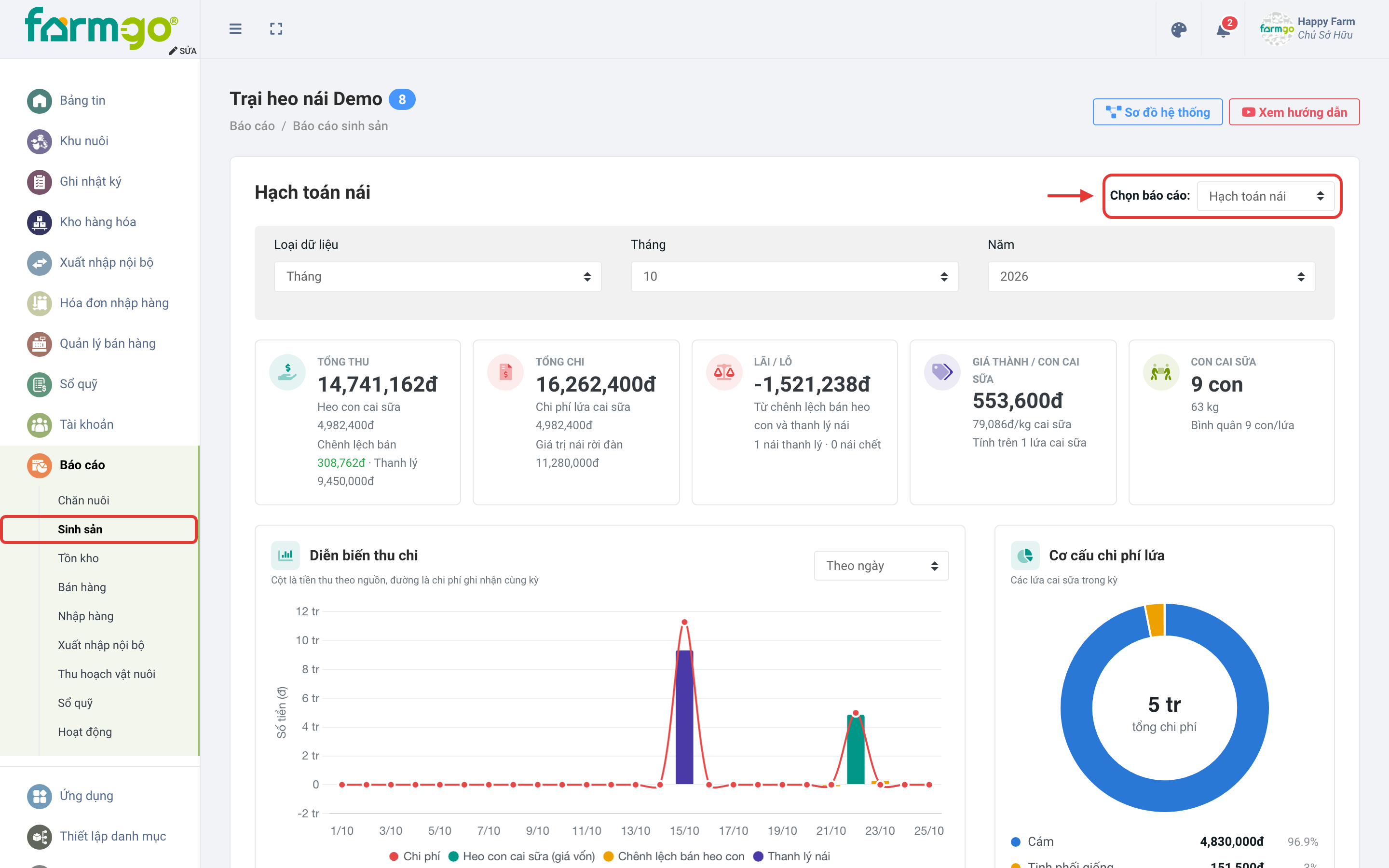This screenshot has height=868, width=1389.
Task: Toggle Chênh lệch bán heo con legend
Action: tap(674, 856)
